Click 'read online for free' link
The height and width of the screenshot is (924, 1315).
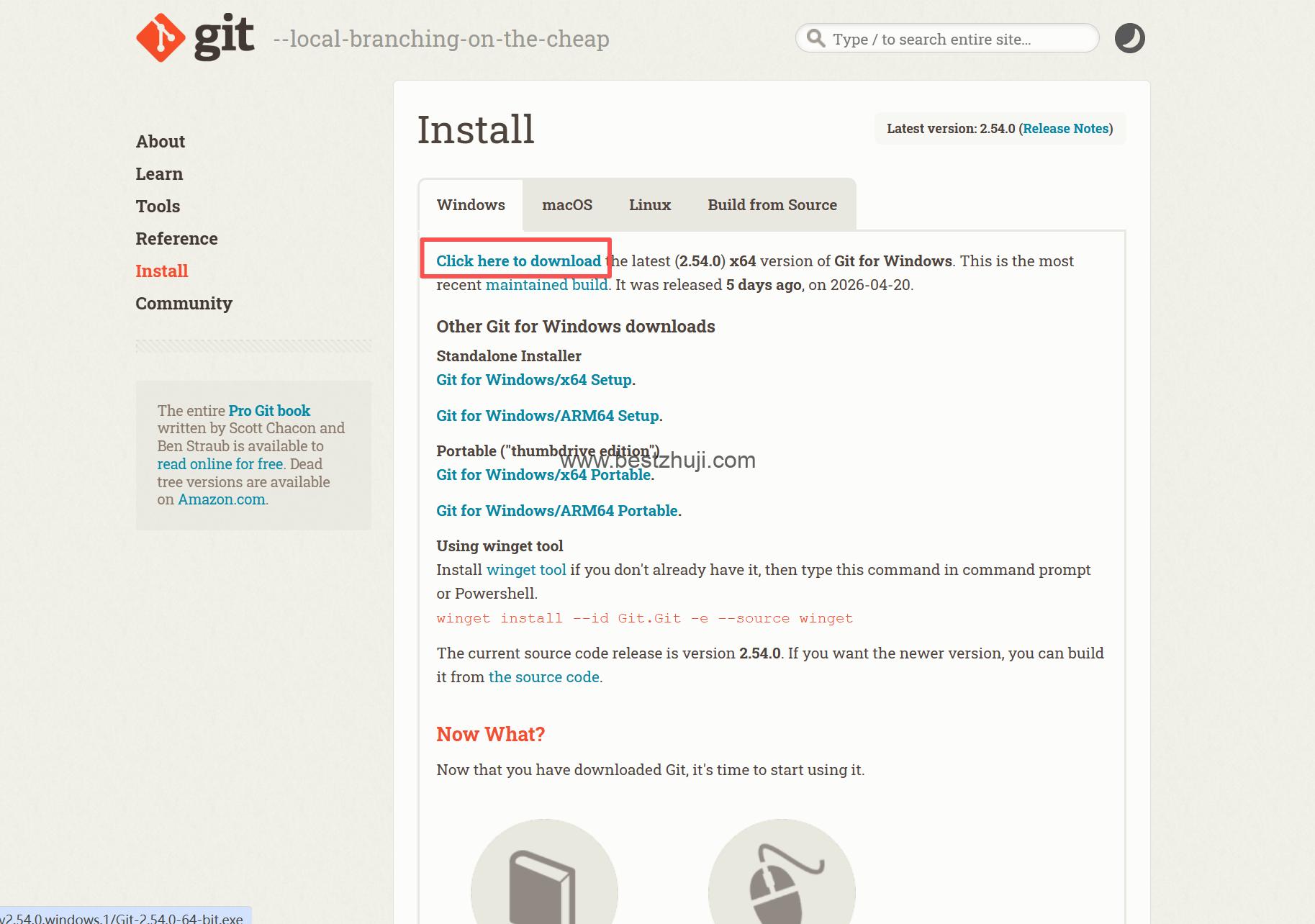[x=220, y=464]
